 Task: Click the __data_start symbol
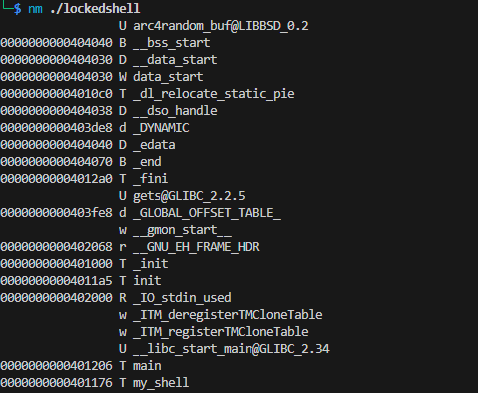click(x=175, y=60)
